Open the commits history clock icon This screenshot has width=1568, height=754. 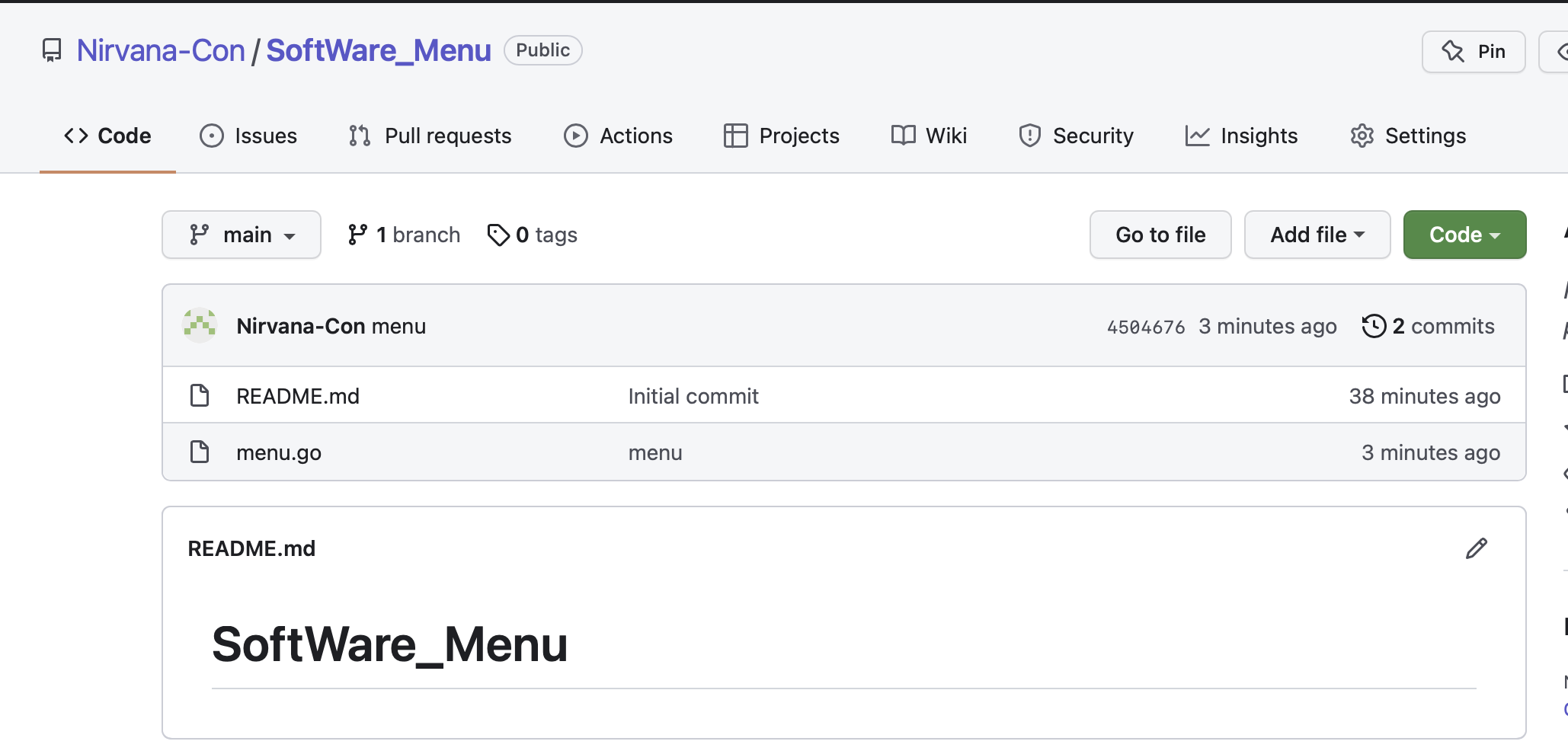point(1374,326)
